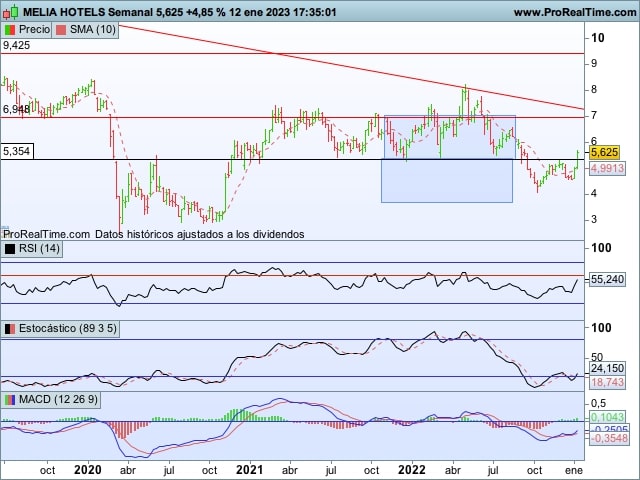640x480 pixels.
Task: Open the www.ProRealTime.com link in header
Action: (575, 12)
